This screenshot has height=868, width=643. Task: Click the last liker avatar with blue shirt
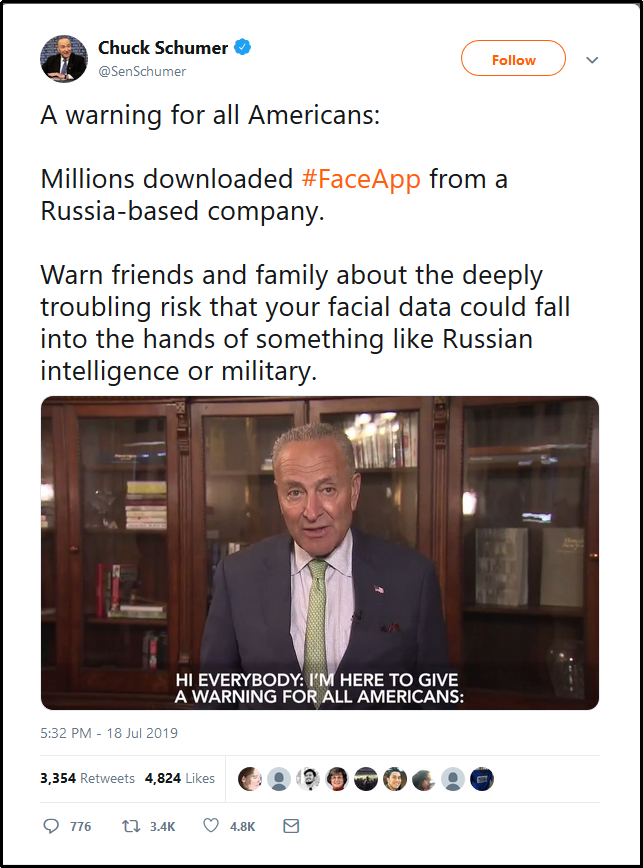tap(482, 779)
